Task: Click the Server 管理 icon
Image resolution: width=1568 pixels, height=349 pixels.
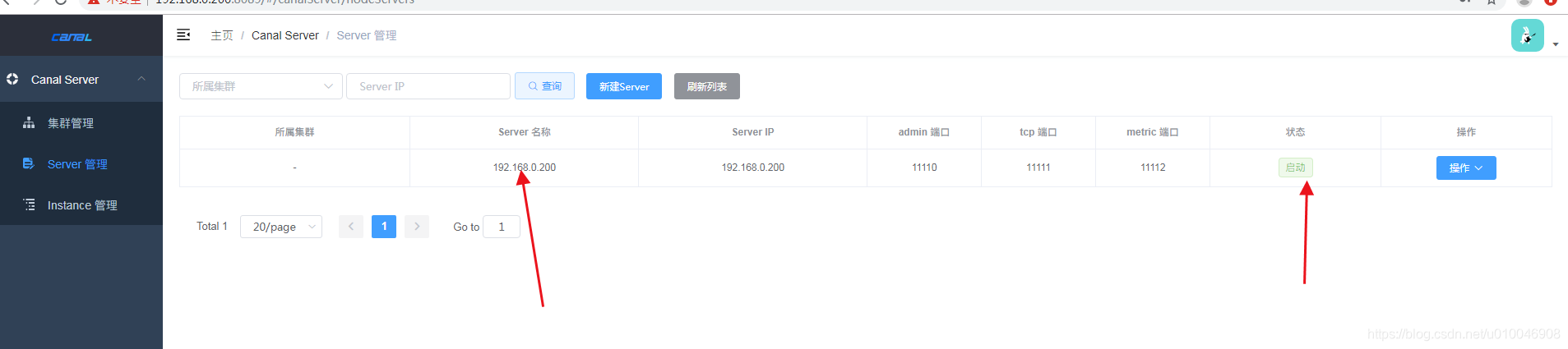Action: [x=29, y=163]
